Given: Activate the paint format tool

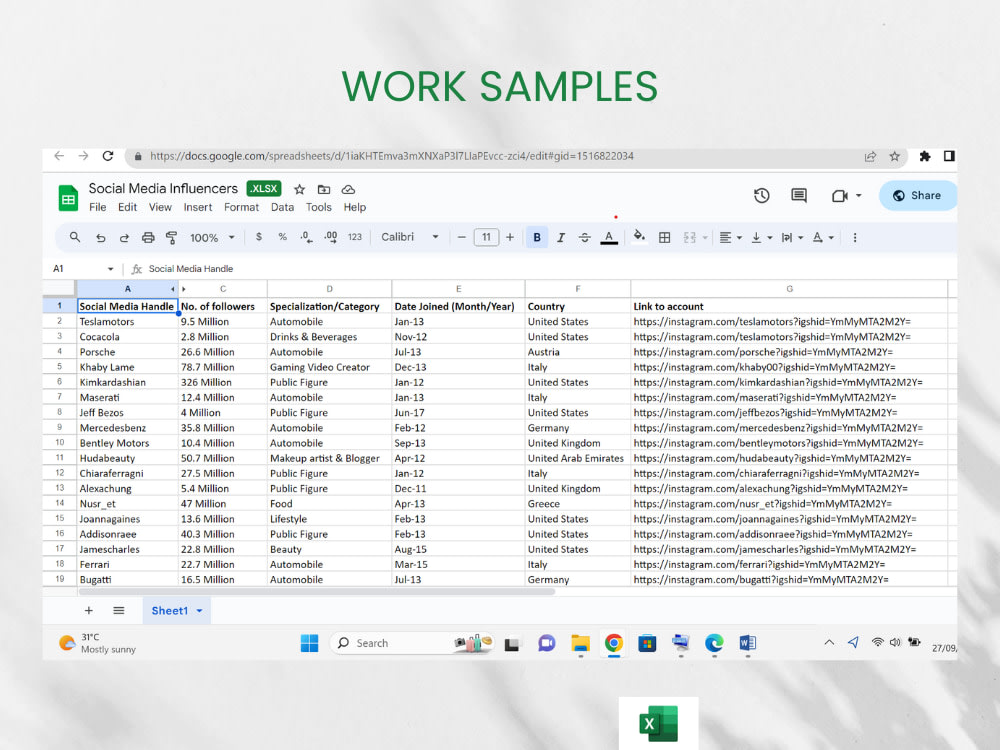Looking at the screenshot, I should (x=171, y=238).
